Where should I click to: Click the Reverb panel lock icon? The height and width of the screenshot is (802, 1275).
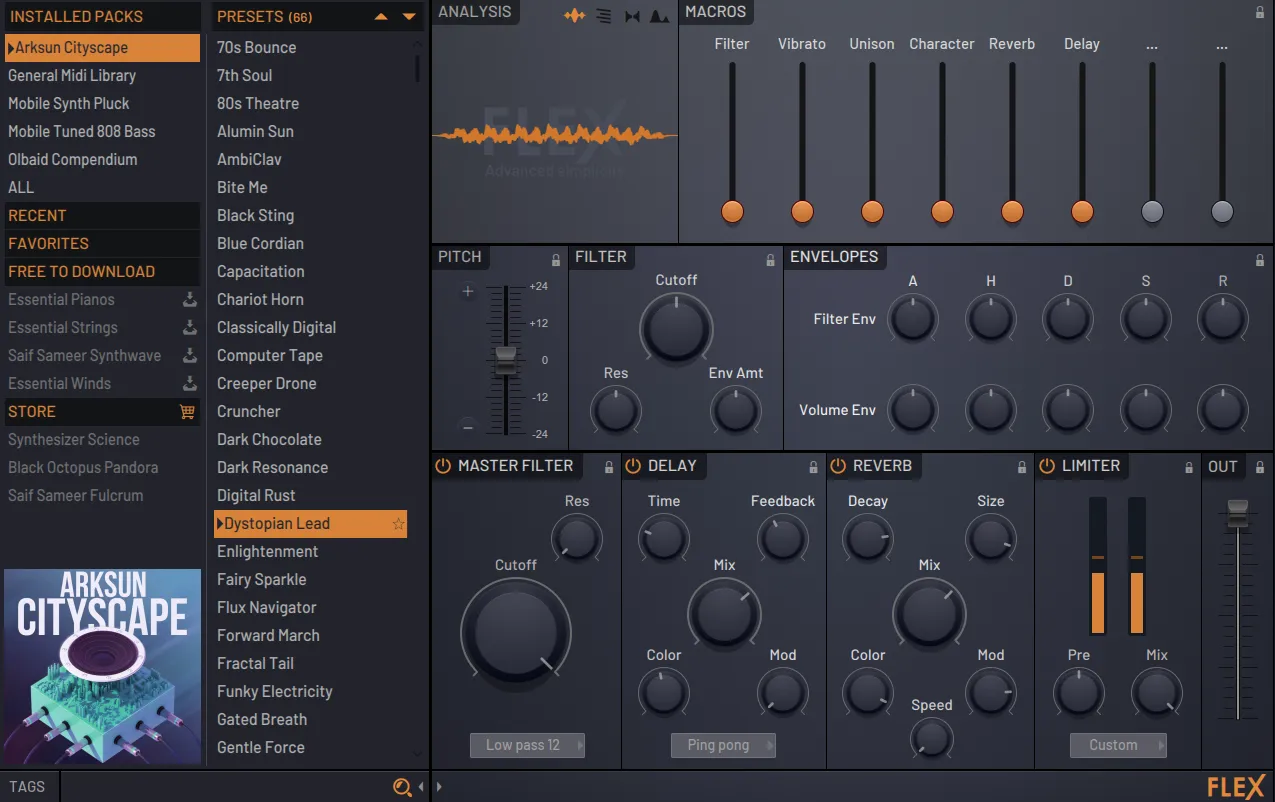[1021, 467]
